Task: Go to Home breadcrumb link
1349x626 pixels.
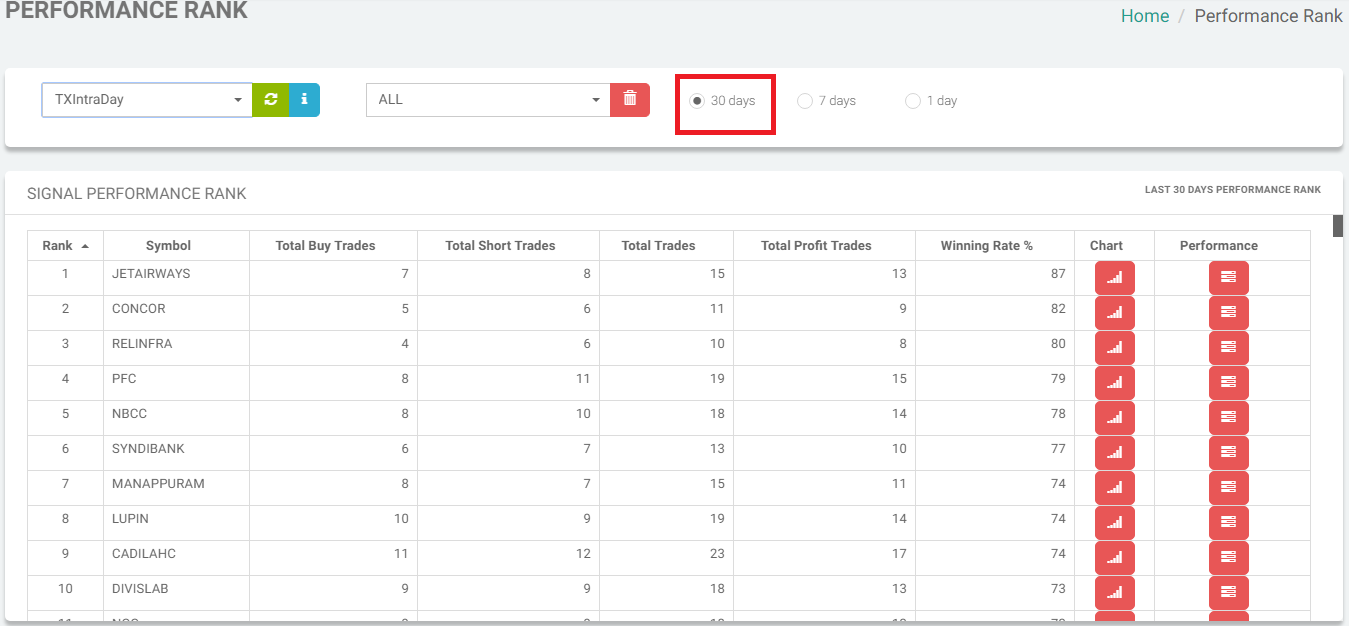Action: point(1145,16)
